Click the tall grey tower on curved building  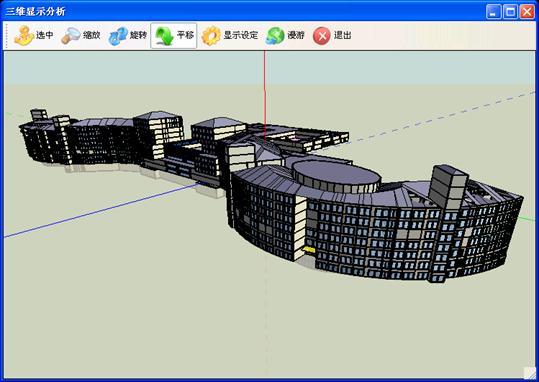pos(449,186)
